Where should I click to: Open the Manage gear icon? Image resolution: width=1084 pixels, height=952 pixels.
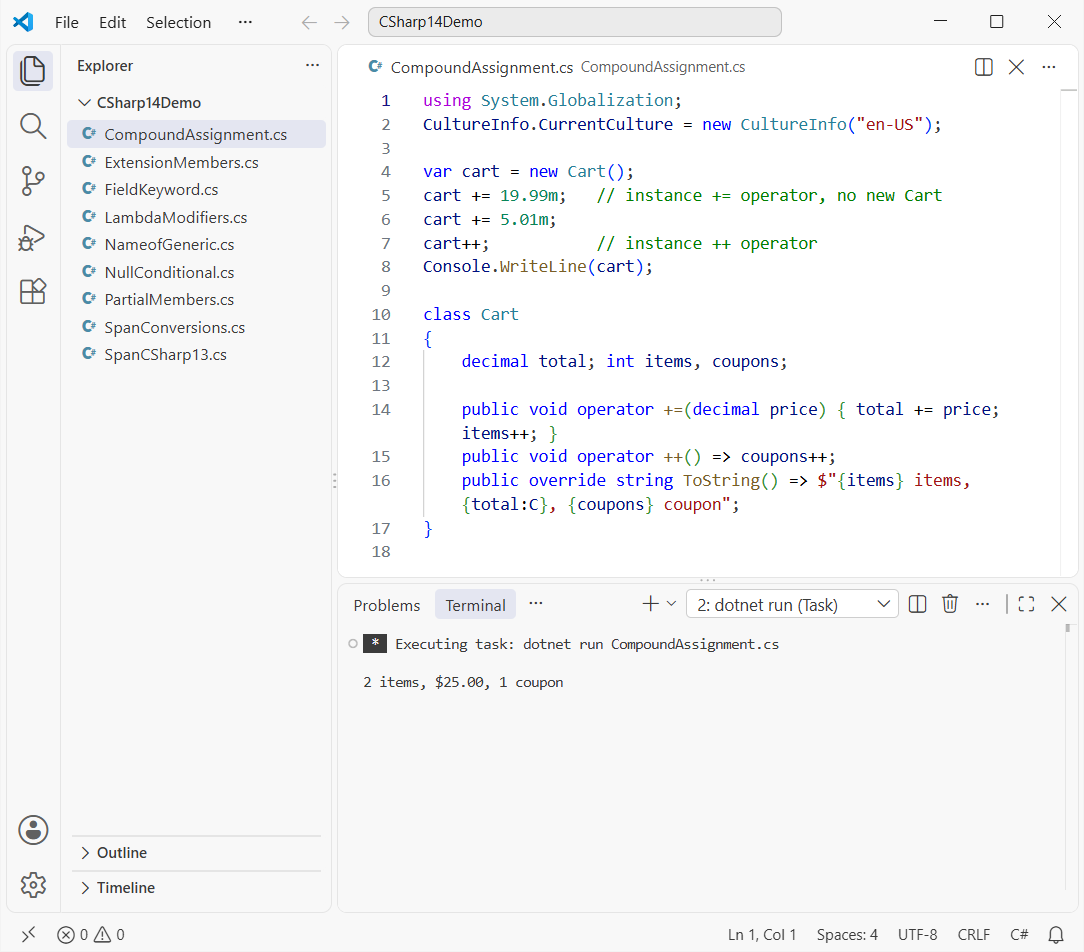[33, 884]
